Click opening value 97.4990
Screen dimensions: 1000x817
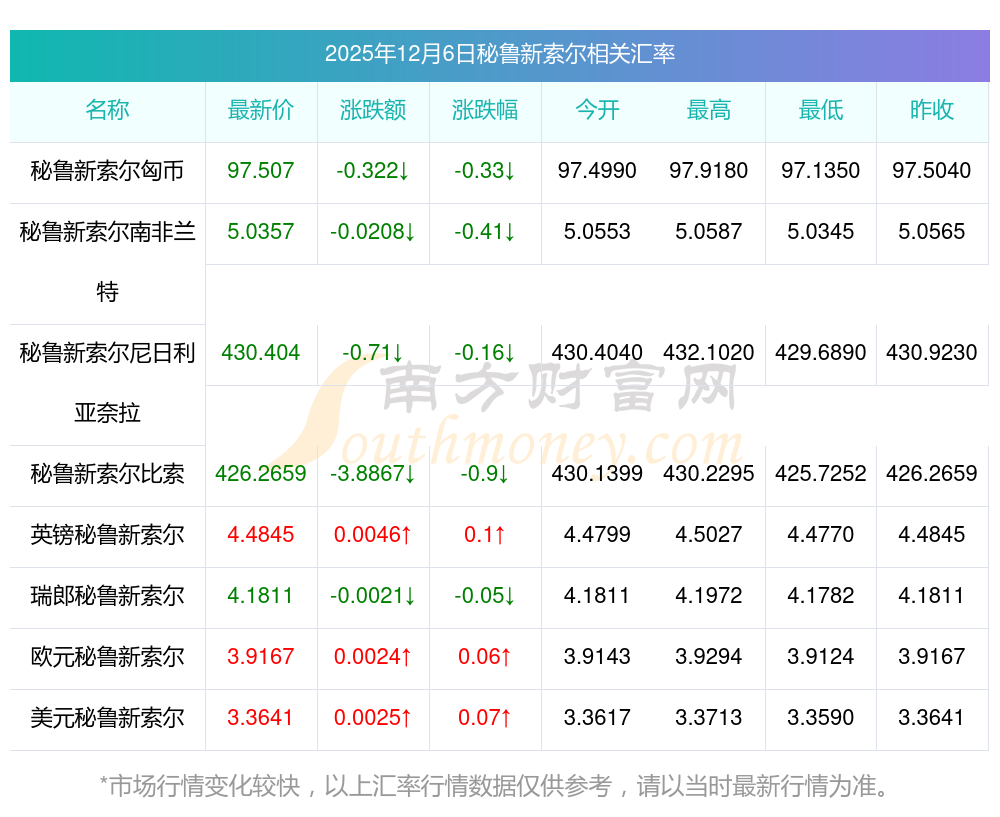pos(597,171)
